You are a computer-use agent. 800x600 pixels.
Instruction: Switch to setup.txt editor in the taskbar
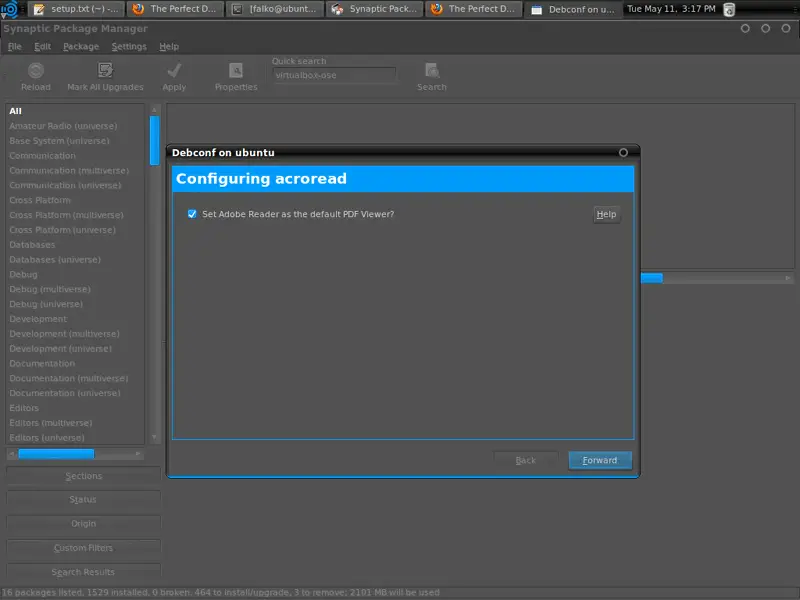point(76,9)
